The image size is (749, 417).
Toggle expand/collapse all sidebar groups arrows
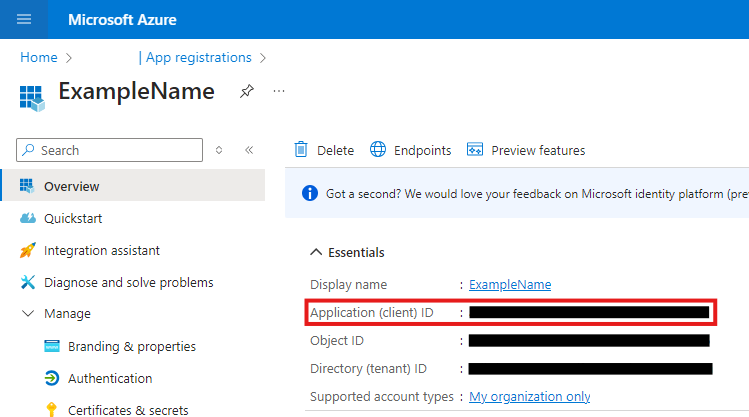(219, 150)
